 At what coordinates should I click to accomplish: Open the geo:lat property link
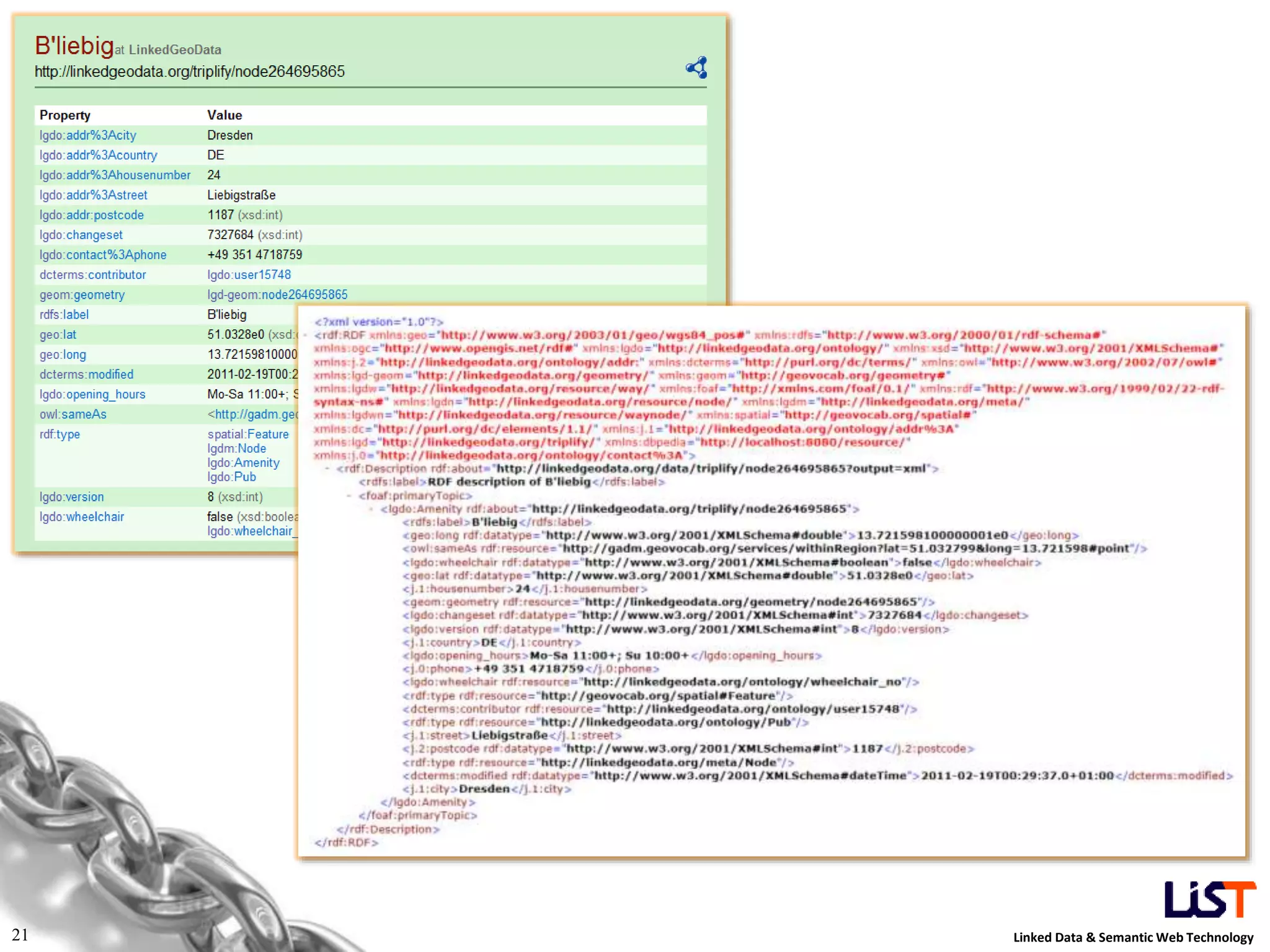[58, 335]
